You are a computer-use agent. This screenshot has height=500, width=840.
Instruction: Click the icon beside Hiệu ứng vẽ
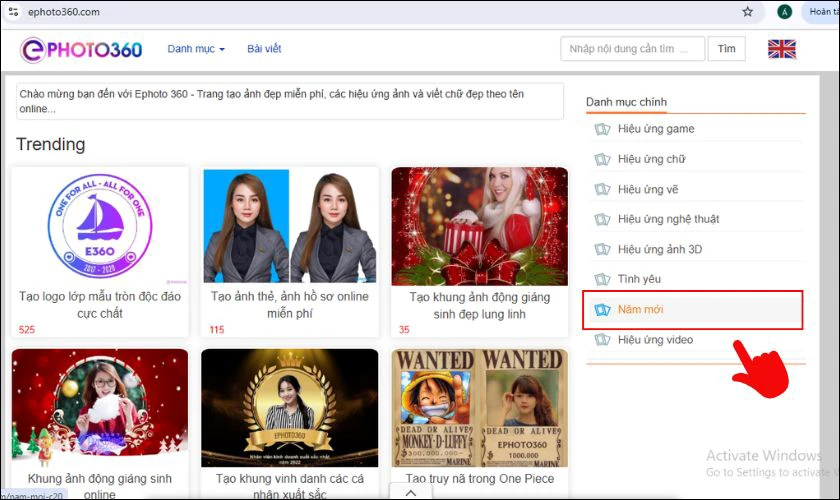coord(602,189)
